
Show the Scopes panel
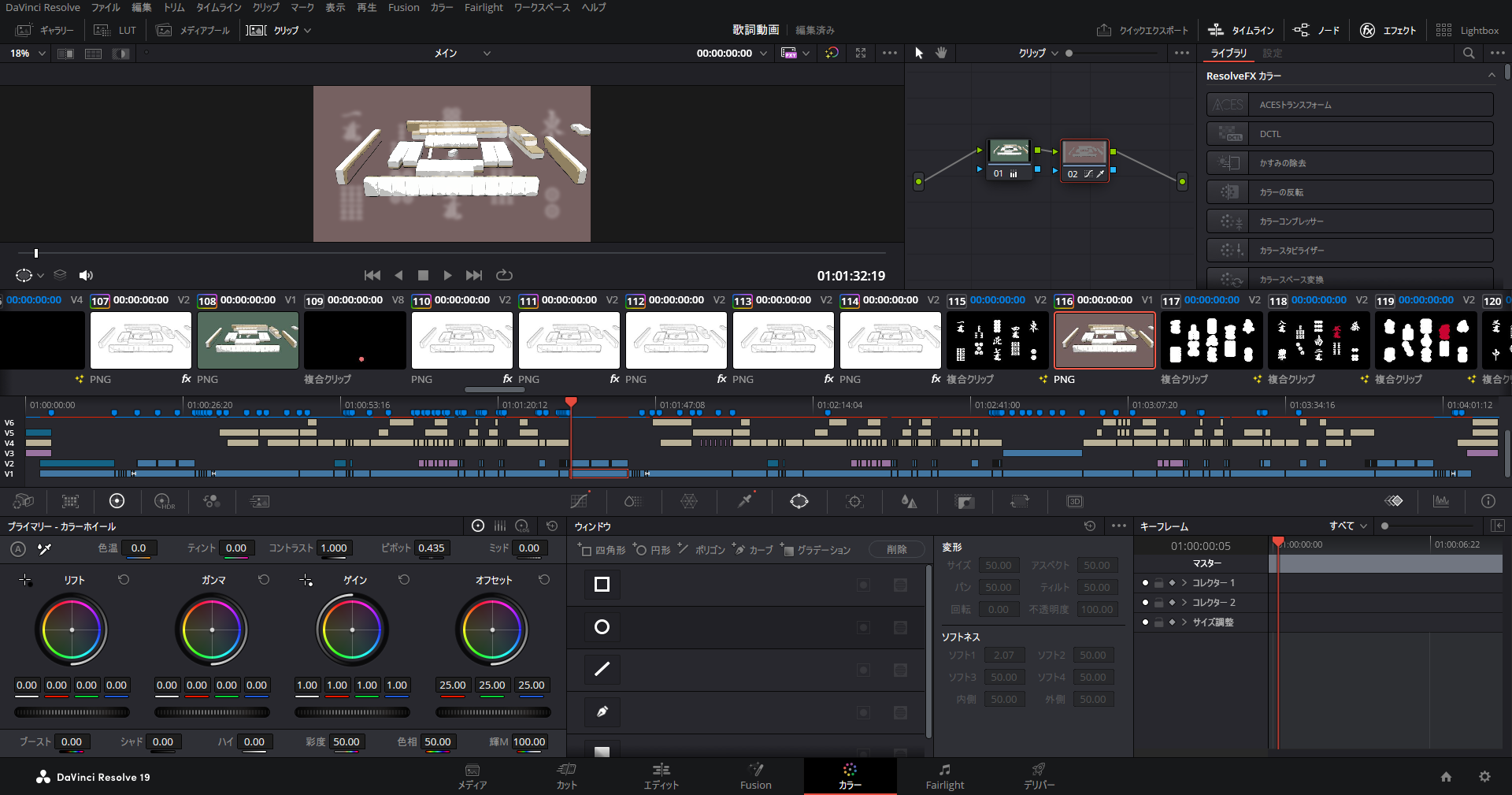pos(1441,501)
